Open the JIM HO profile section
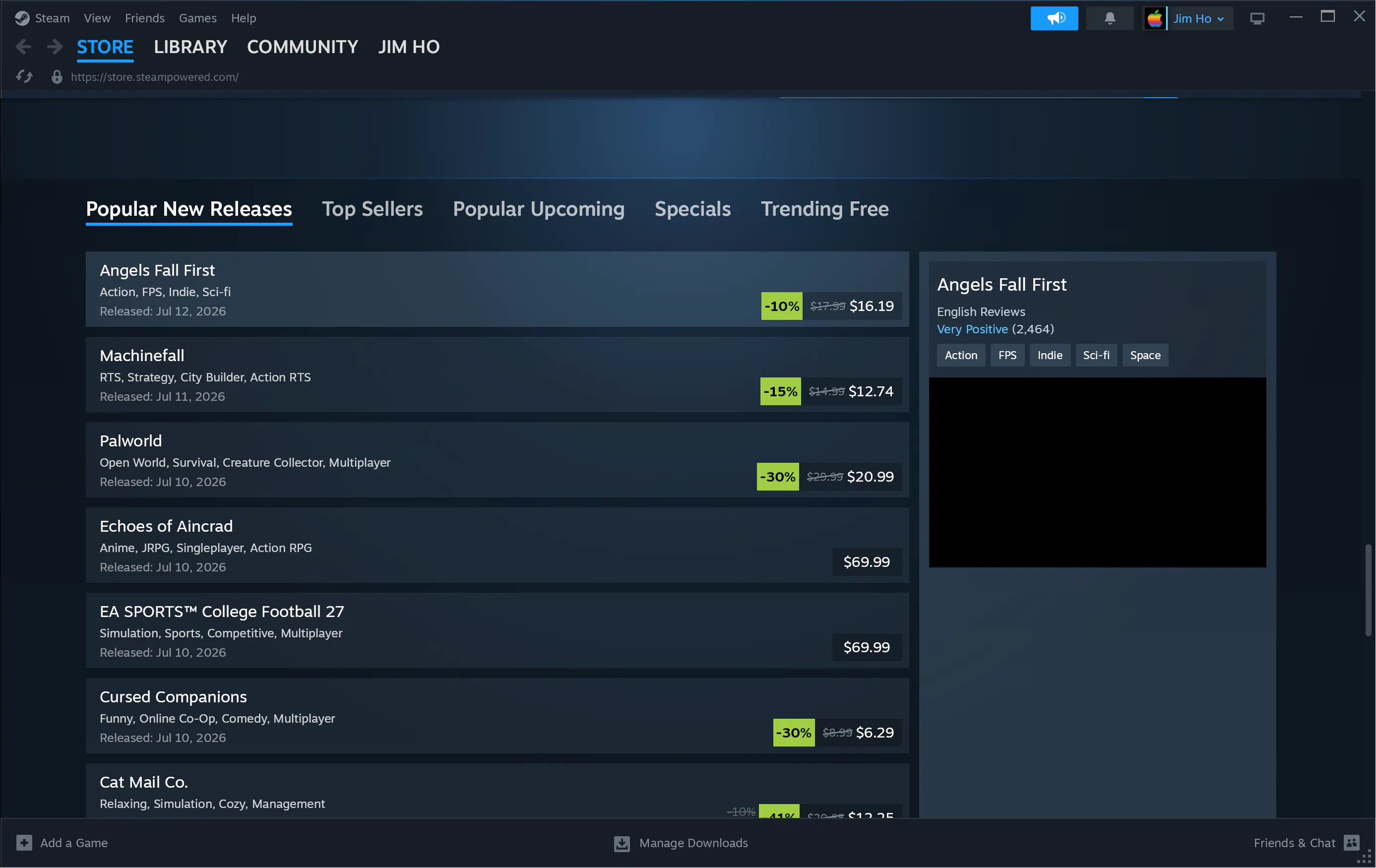Screen dimensions: 1376x868 click(x=409, y=47)
